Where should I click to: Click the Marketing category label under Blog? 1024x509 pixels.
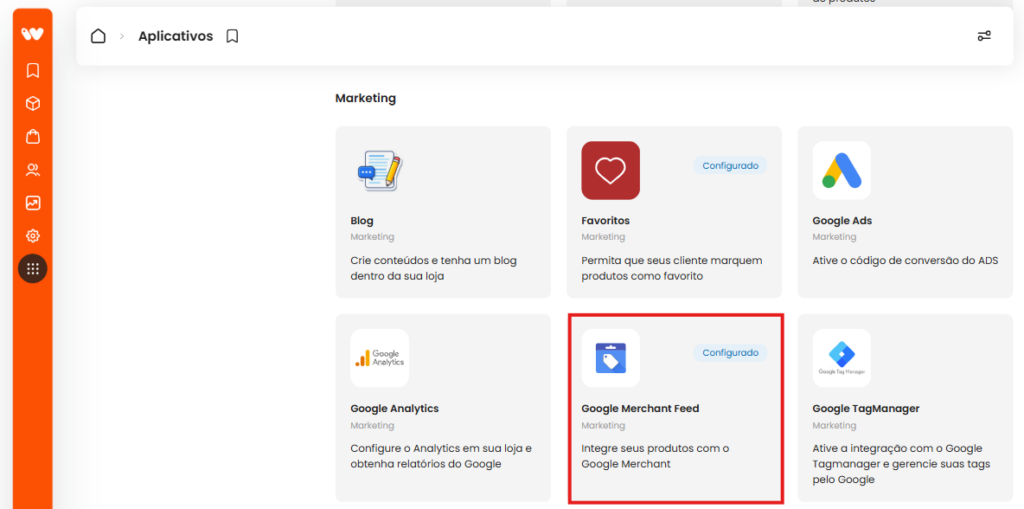[x=372, y=237]
